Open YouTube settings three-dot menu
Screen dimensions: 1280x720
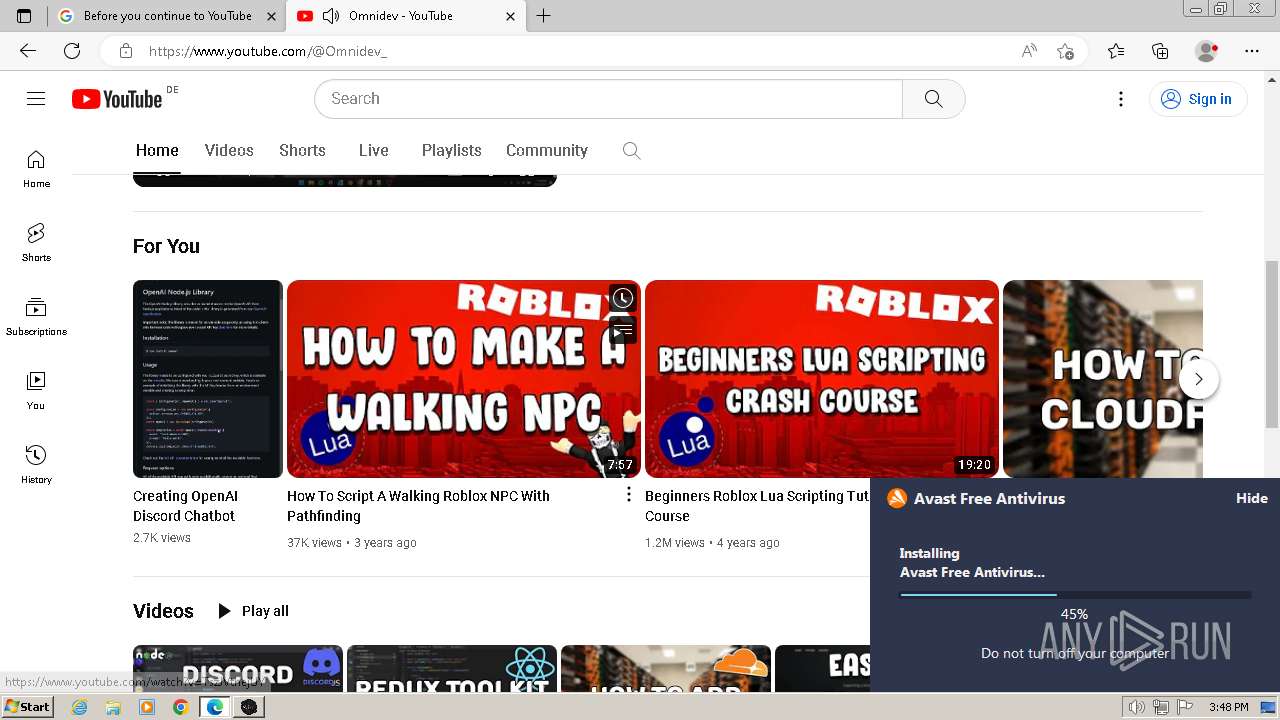(1121, 98)
